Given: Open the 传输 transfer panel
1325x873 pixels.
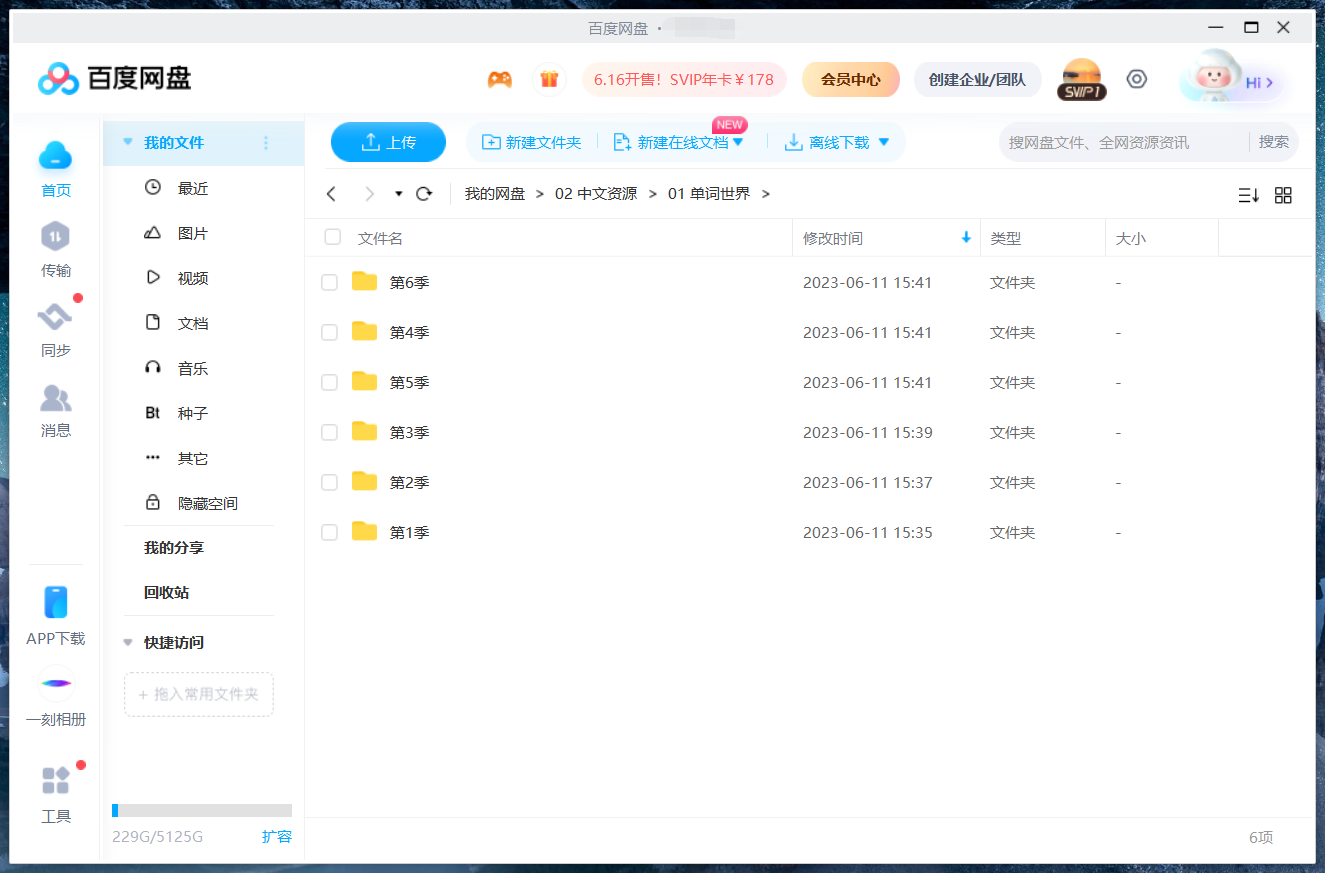Looking at the screenshot, I should 55,250.
